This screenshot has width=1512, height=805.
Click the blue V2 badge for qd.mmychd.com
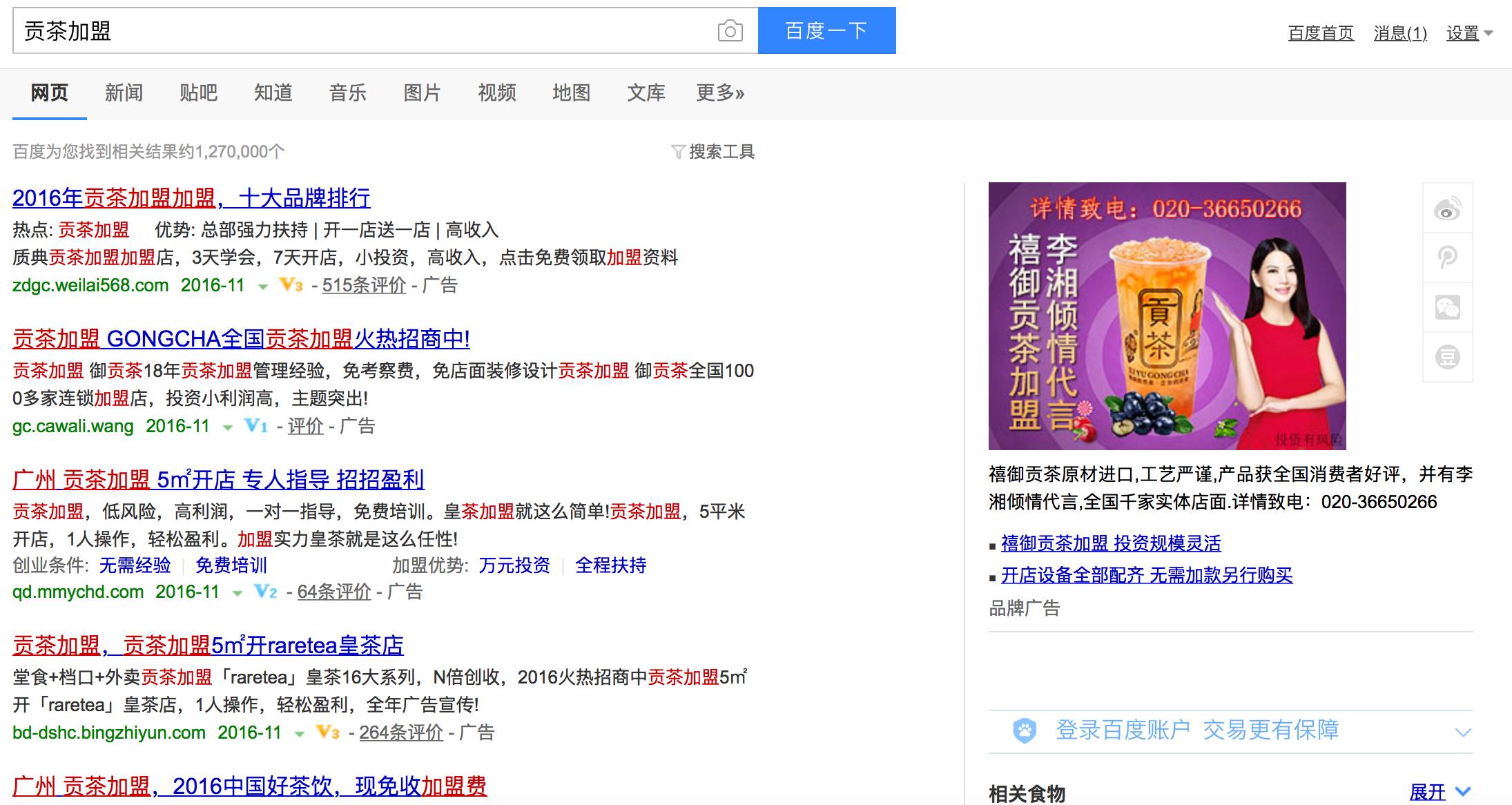265,592
